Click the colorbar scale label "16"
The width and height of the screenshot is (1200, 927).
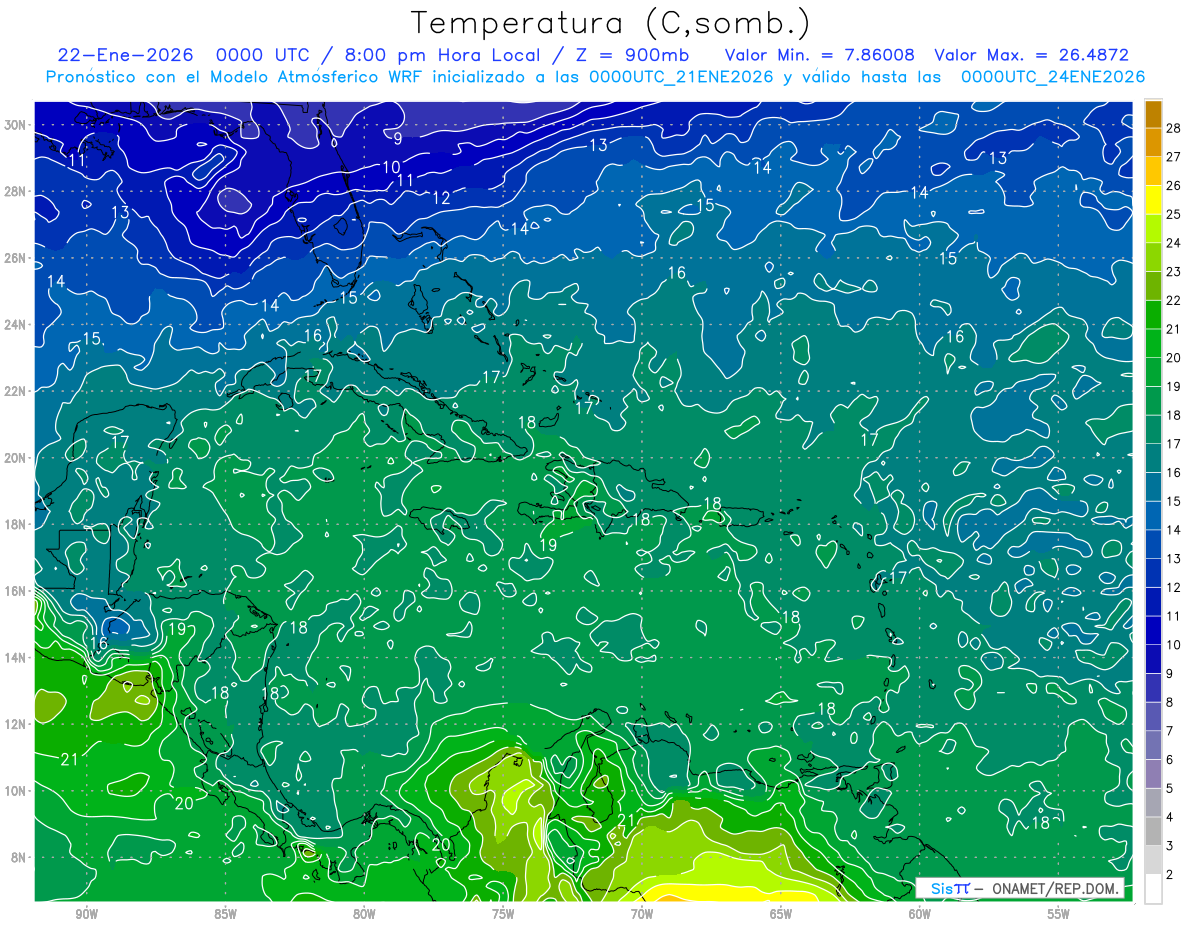click(x=1174, y=473)
